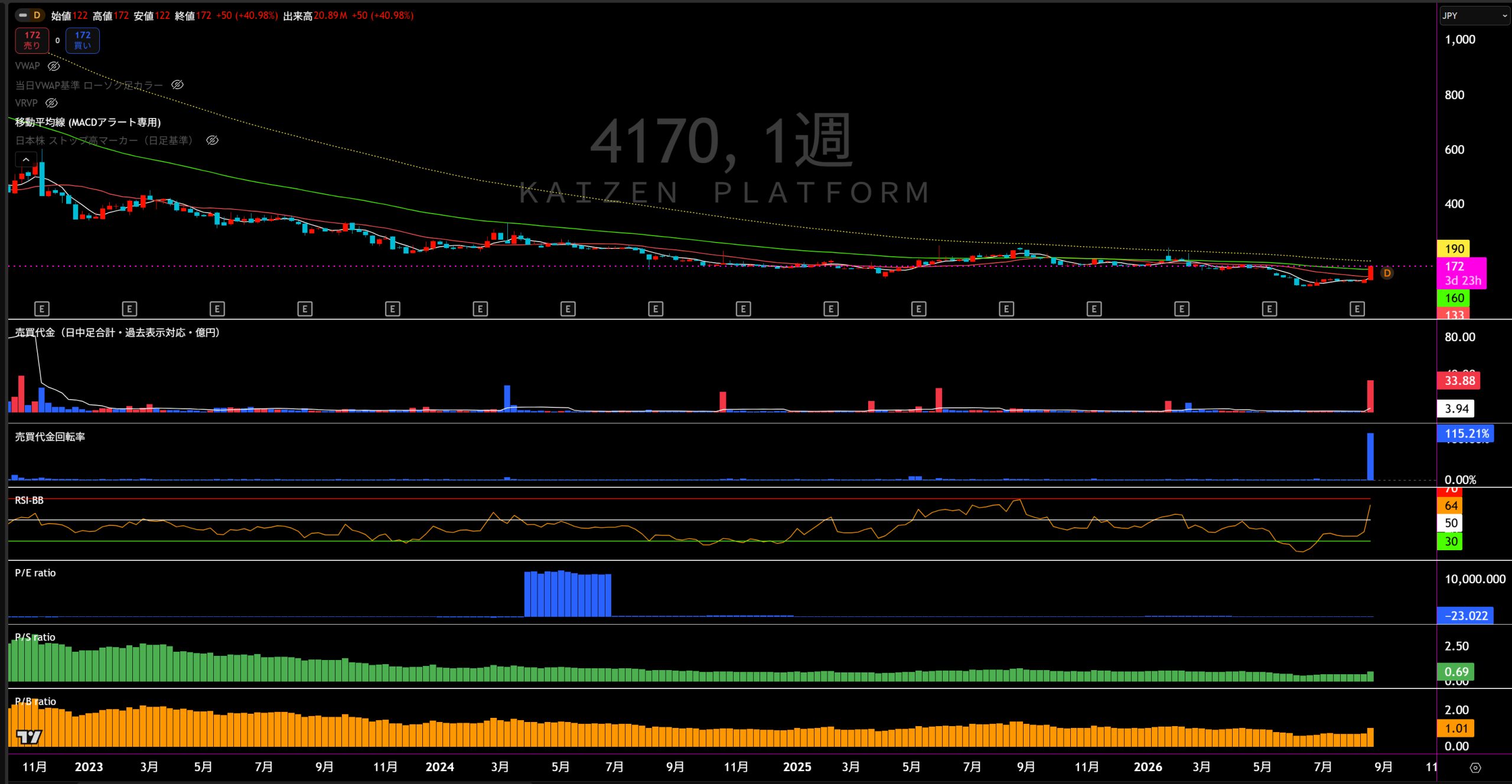Image resolution: width=1512 pixels, height=784 pixels.
Task: Click the blue -23.022 P/E value label
Action: tap(1465, 616)
